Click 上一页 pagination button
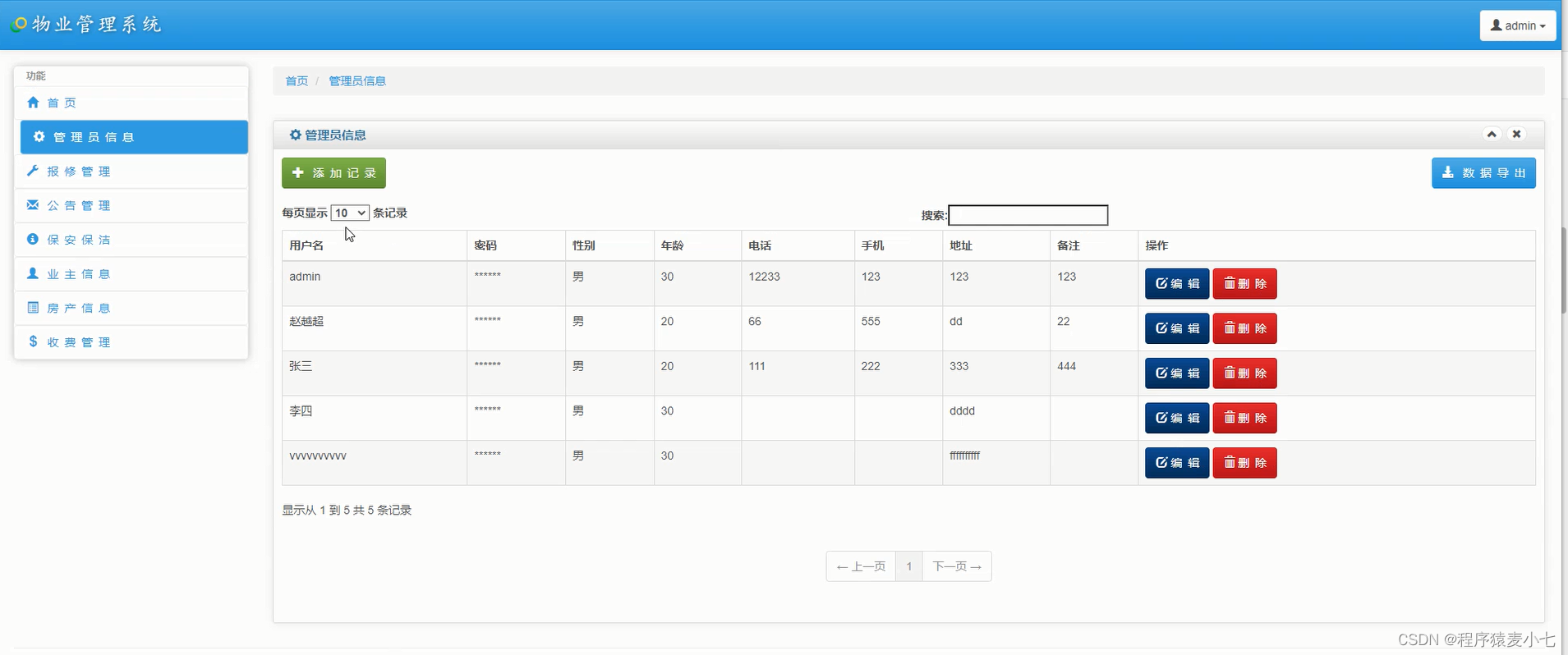 pyautogui.click(x=861, y=566)
